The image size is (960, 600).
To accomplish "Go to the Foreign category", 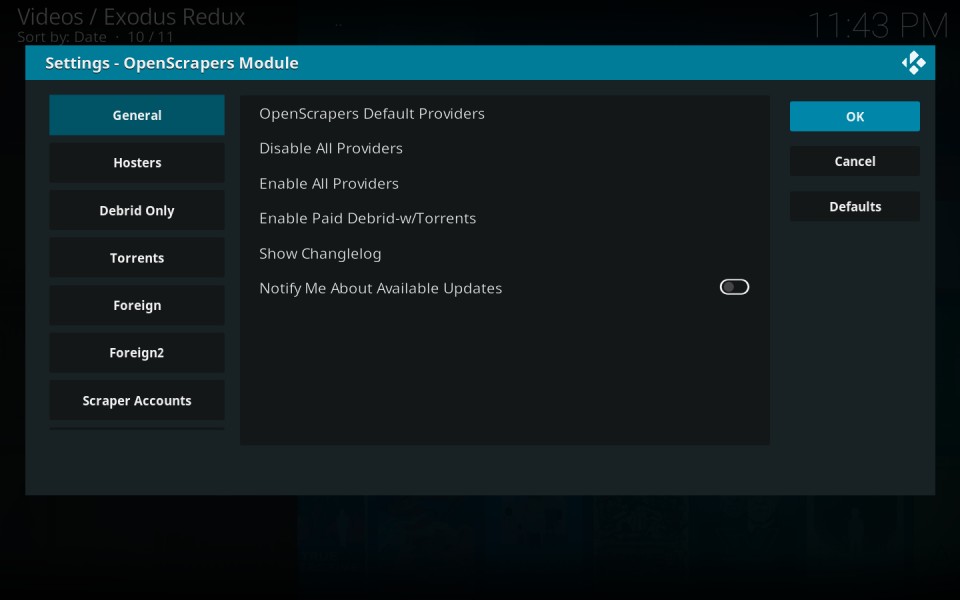I will (137, 306).
